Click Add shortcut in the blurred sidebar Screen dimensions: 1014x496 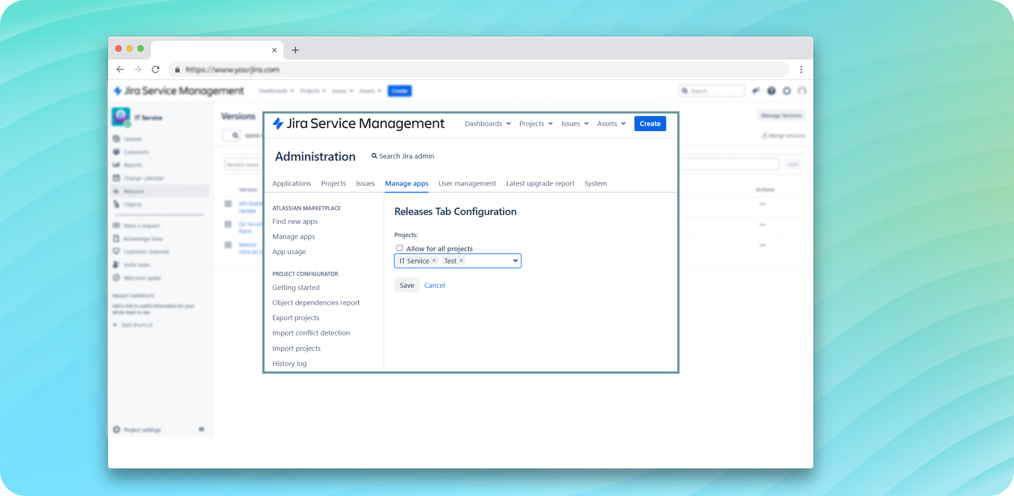133,325
